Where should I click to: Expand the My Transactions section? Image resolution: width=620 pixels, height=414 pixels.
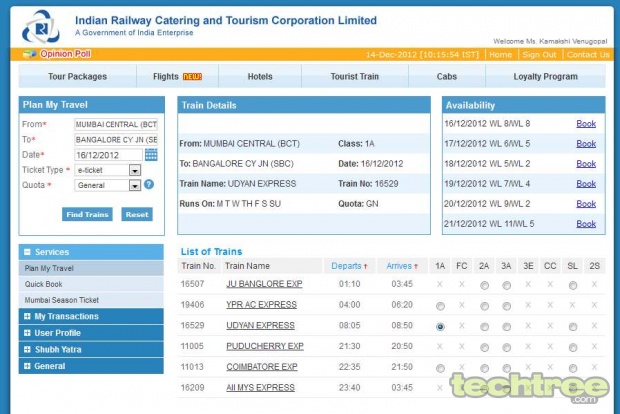coord(91,316)
